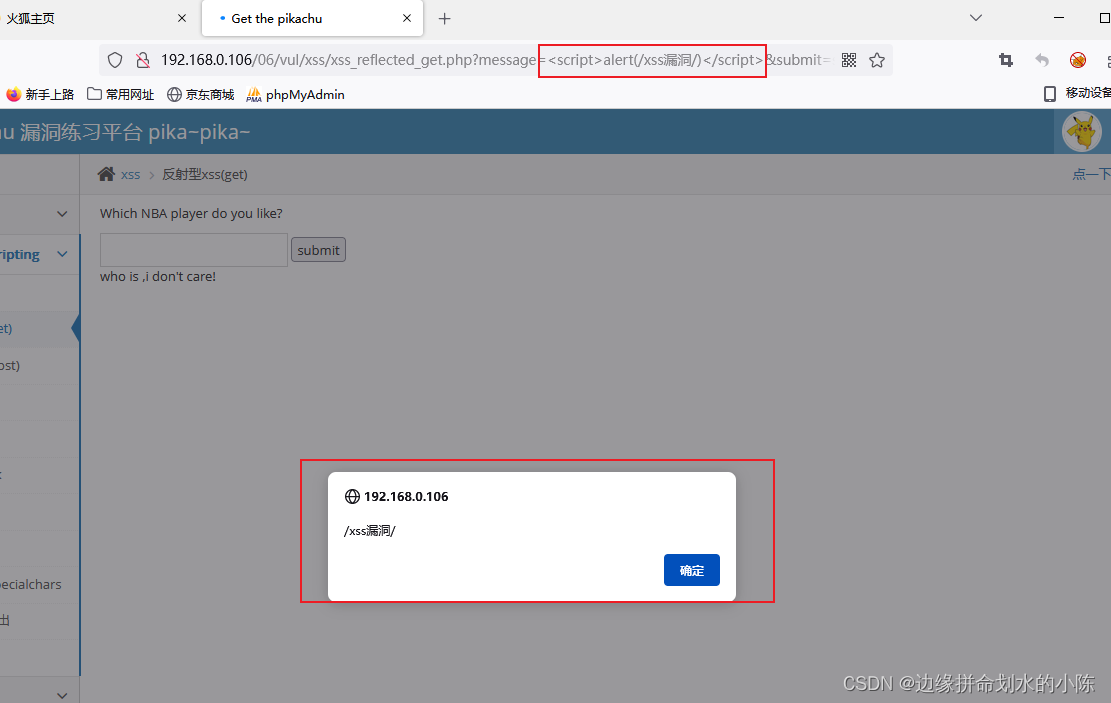Expand the sidebar section above Cross-Site Scripting

62,214
